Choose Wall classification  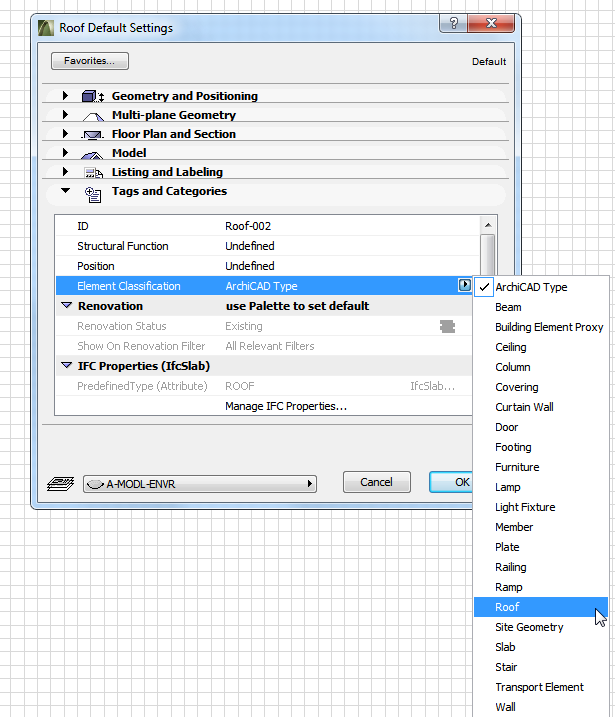point(541,707)
